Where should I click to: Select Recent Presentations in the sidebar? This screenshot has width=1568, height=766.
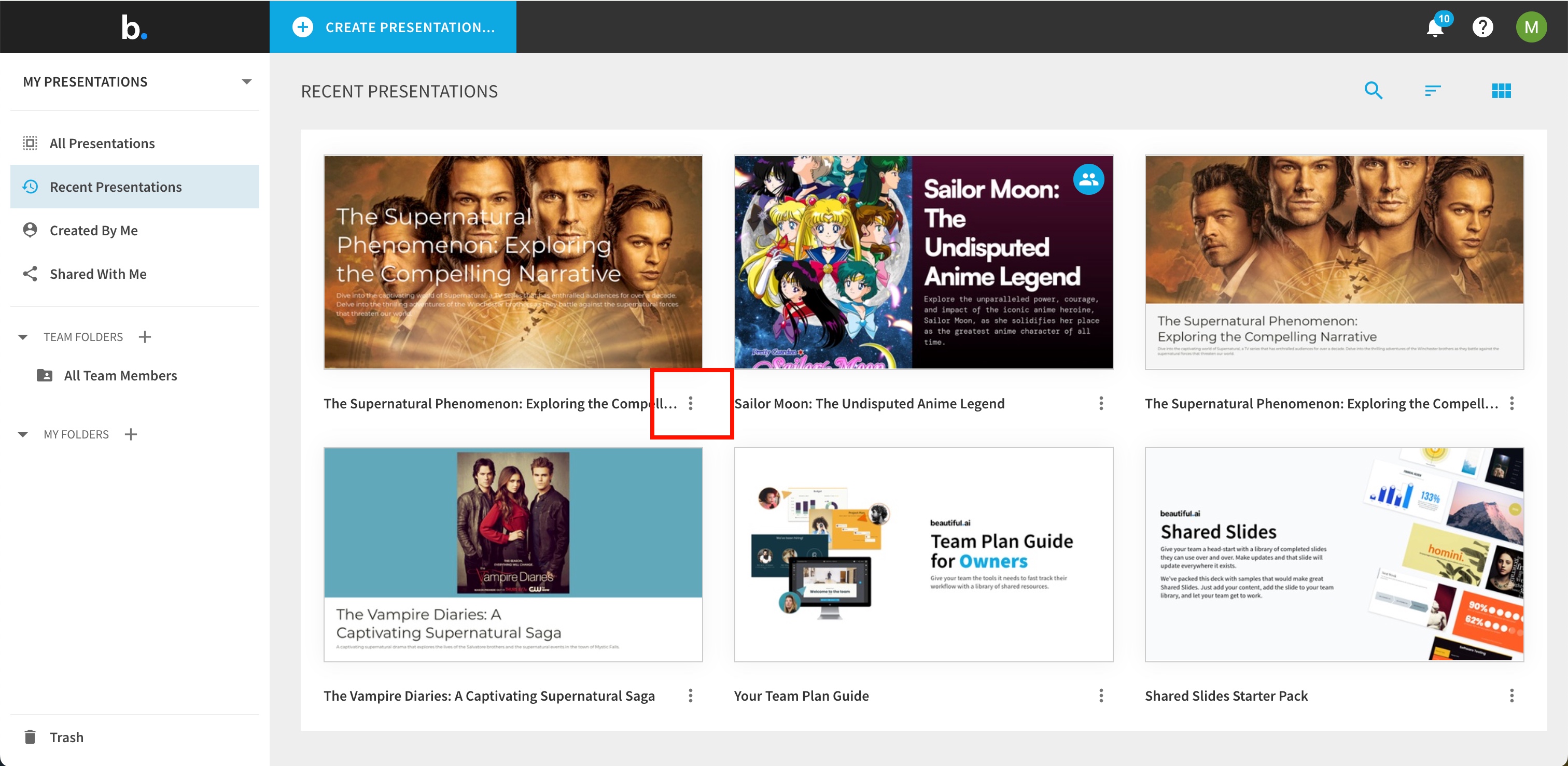(134, 187)
